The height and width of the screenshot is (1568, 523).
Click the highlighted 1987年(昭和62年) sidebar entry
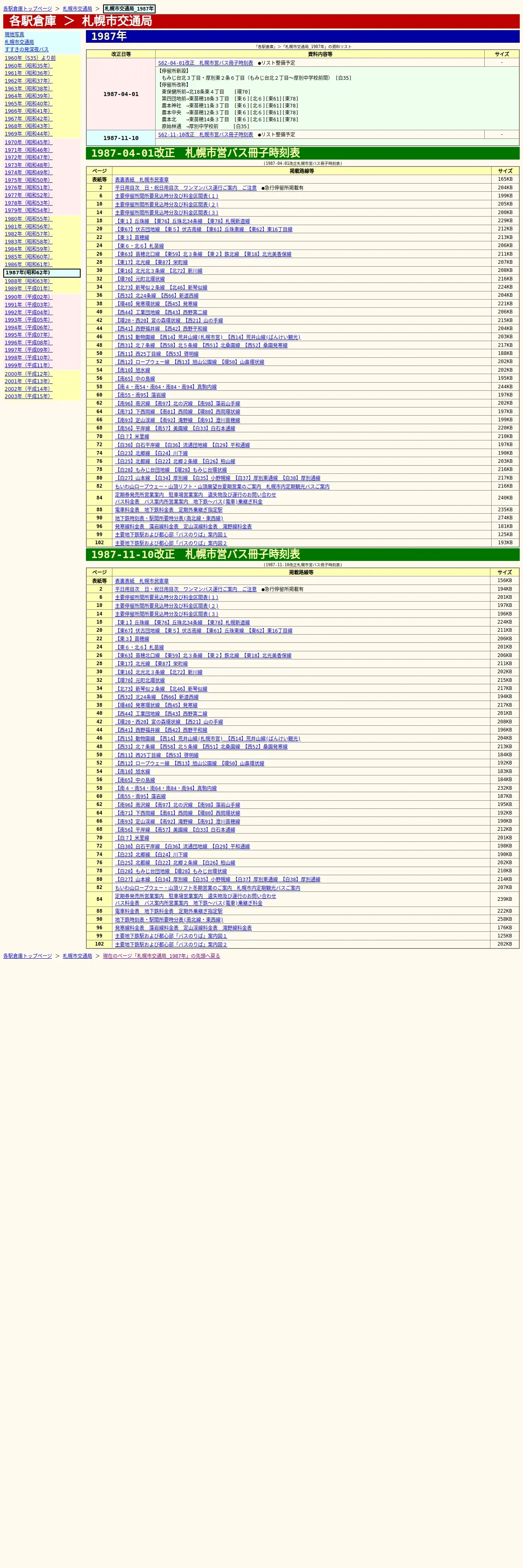coord(42,273)
